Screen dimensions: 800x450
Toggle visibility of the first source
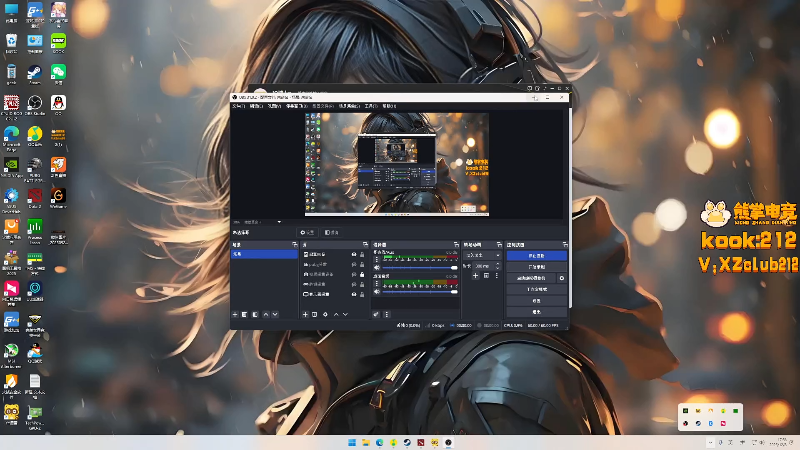pos(354,254)
